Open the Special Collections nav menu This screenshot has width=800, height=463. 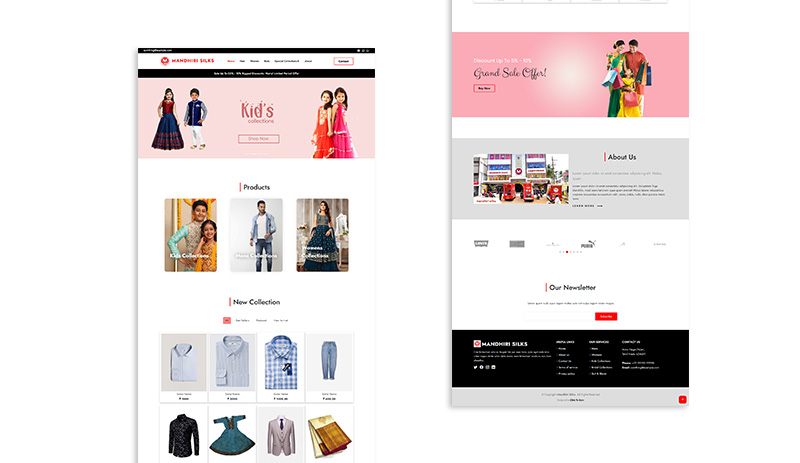(x=287, y=61)
